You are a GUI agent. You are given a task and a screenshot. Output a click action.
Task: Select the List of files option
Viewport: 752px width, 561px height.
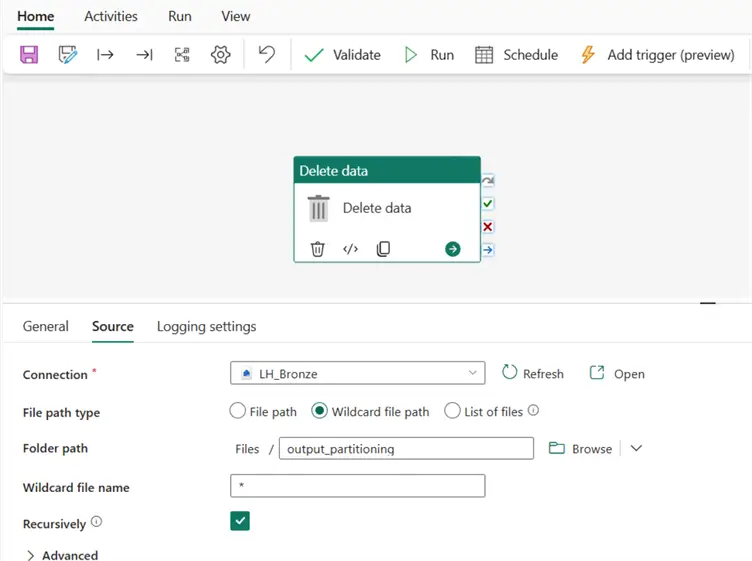pyautogui.click(x=452, y=411)
